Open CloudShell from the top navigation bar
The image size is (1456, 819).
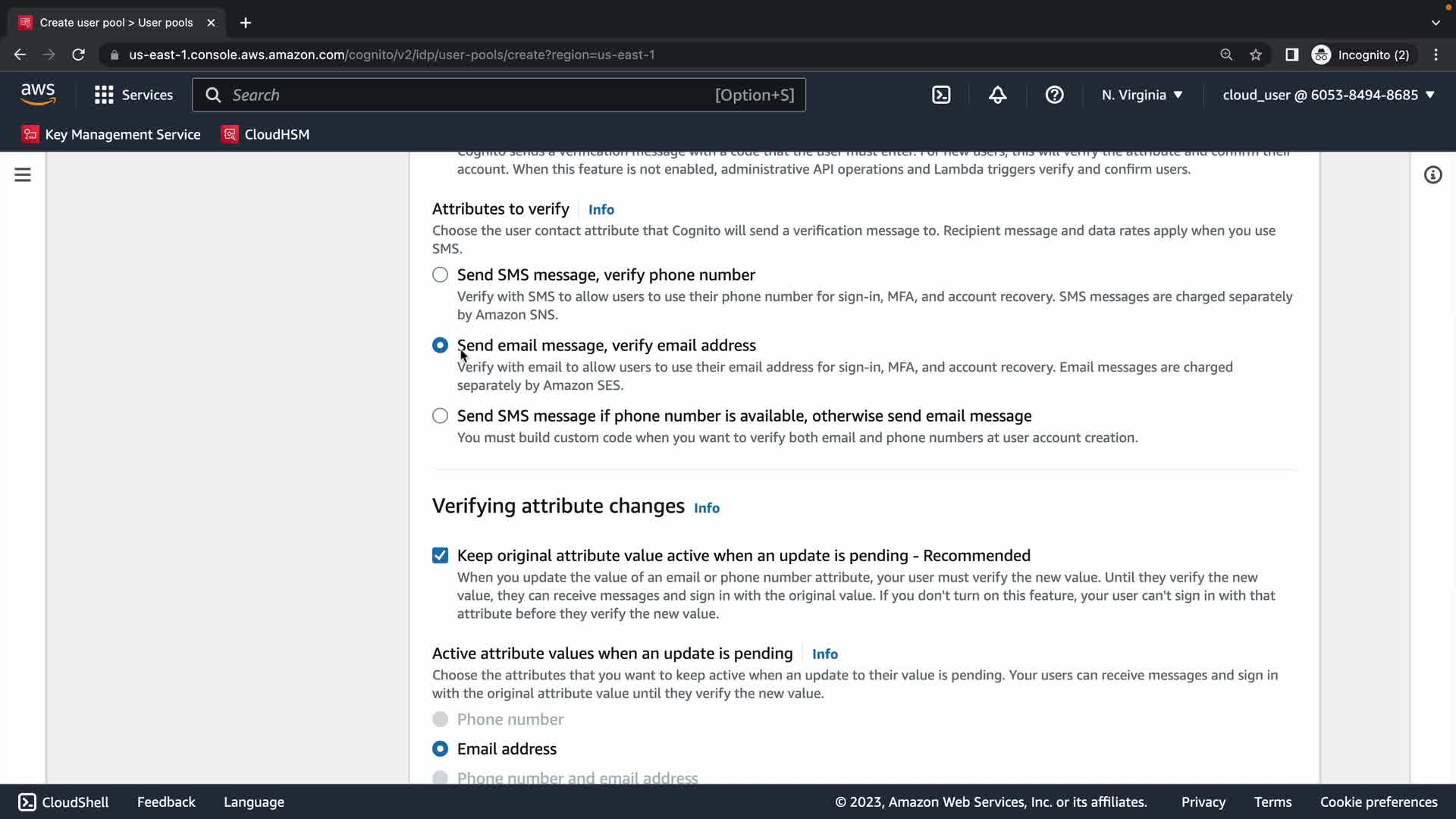[x=941, y=95]
